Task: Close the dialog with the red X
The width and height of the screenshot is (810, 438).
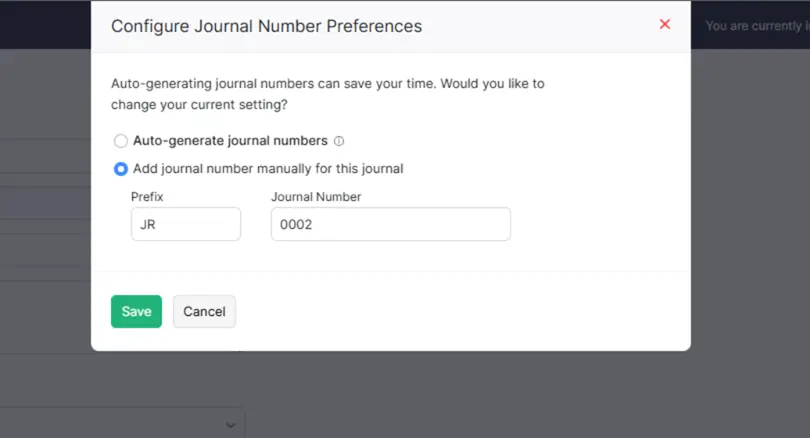Action: pyautogui.click(x=664, y=24)
